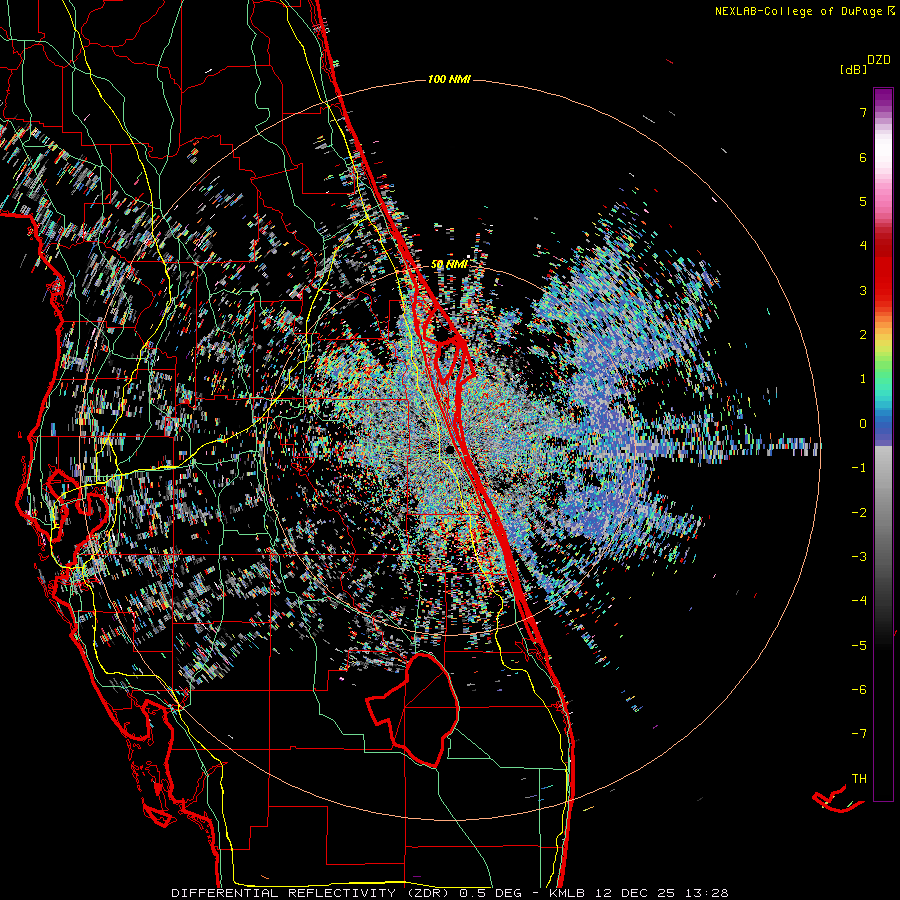Click the 100 NMI range ring label
Image resolution: width=900 pixels, height=900 pixels.
click(449, 79)
